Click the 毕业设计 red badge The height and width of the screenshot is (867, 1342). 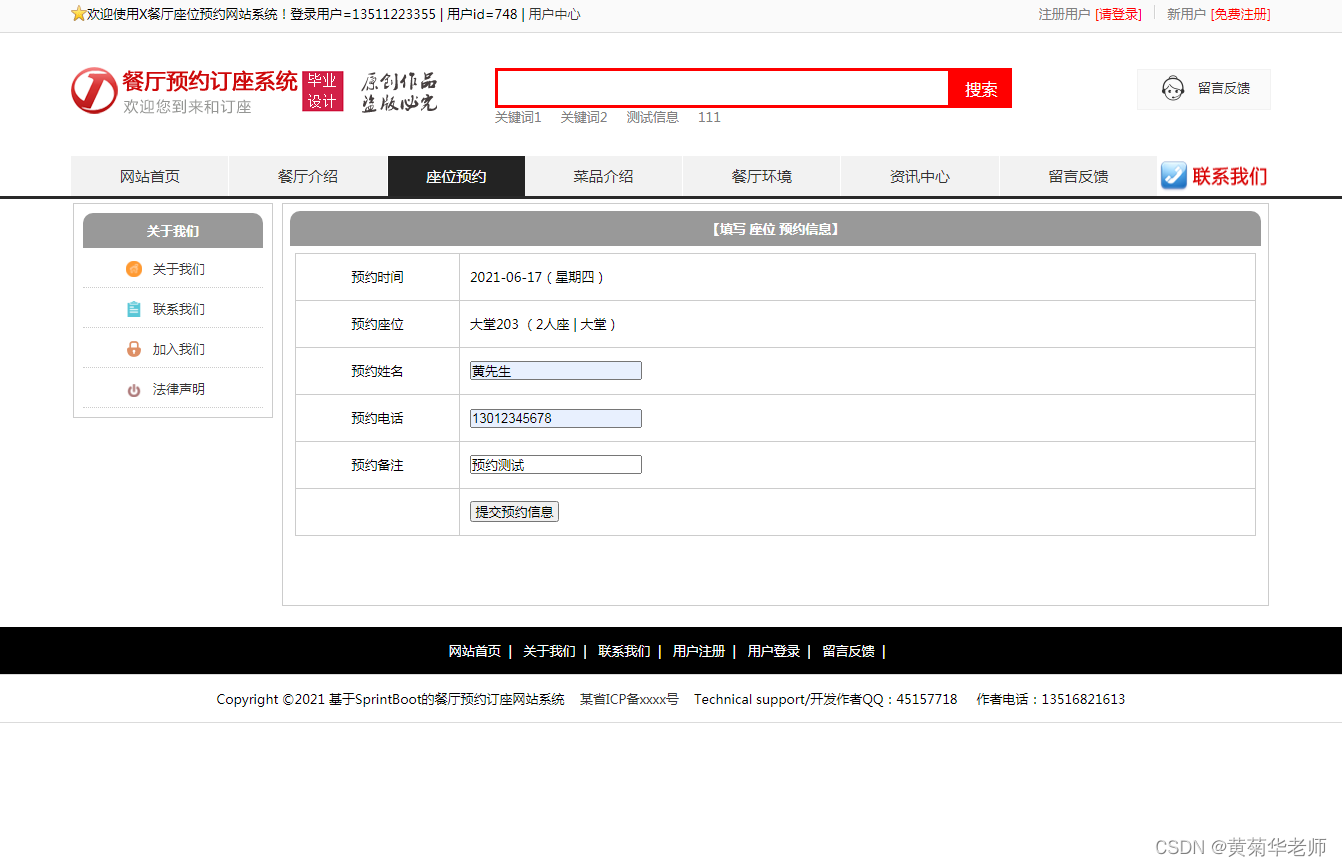tap(323, 91)
